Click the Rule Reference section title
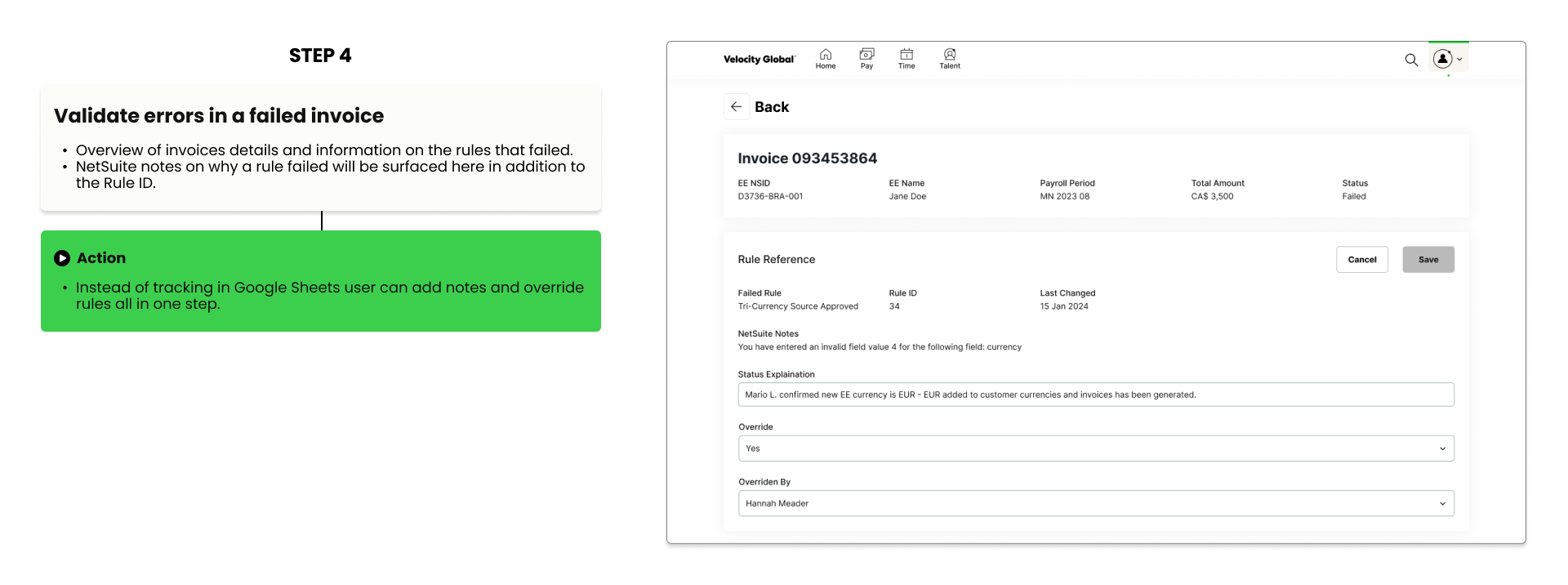 coord(777,260)
